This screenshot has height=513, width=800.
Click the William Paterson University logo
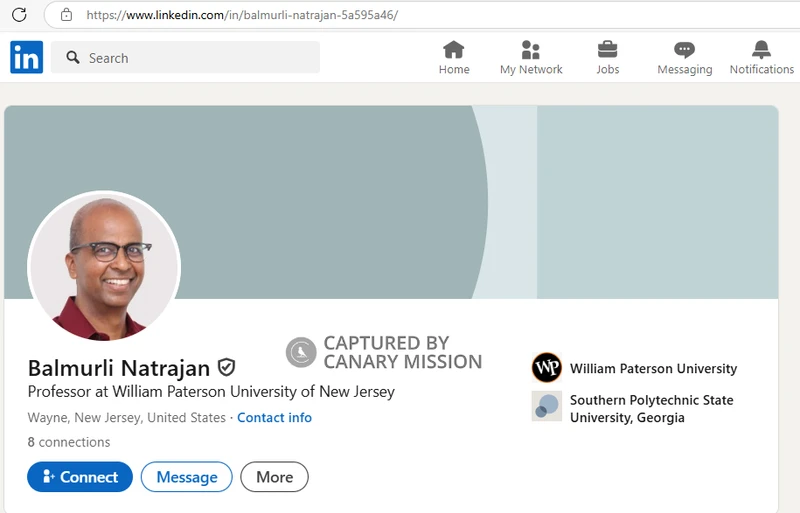547,368
